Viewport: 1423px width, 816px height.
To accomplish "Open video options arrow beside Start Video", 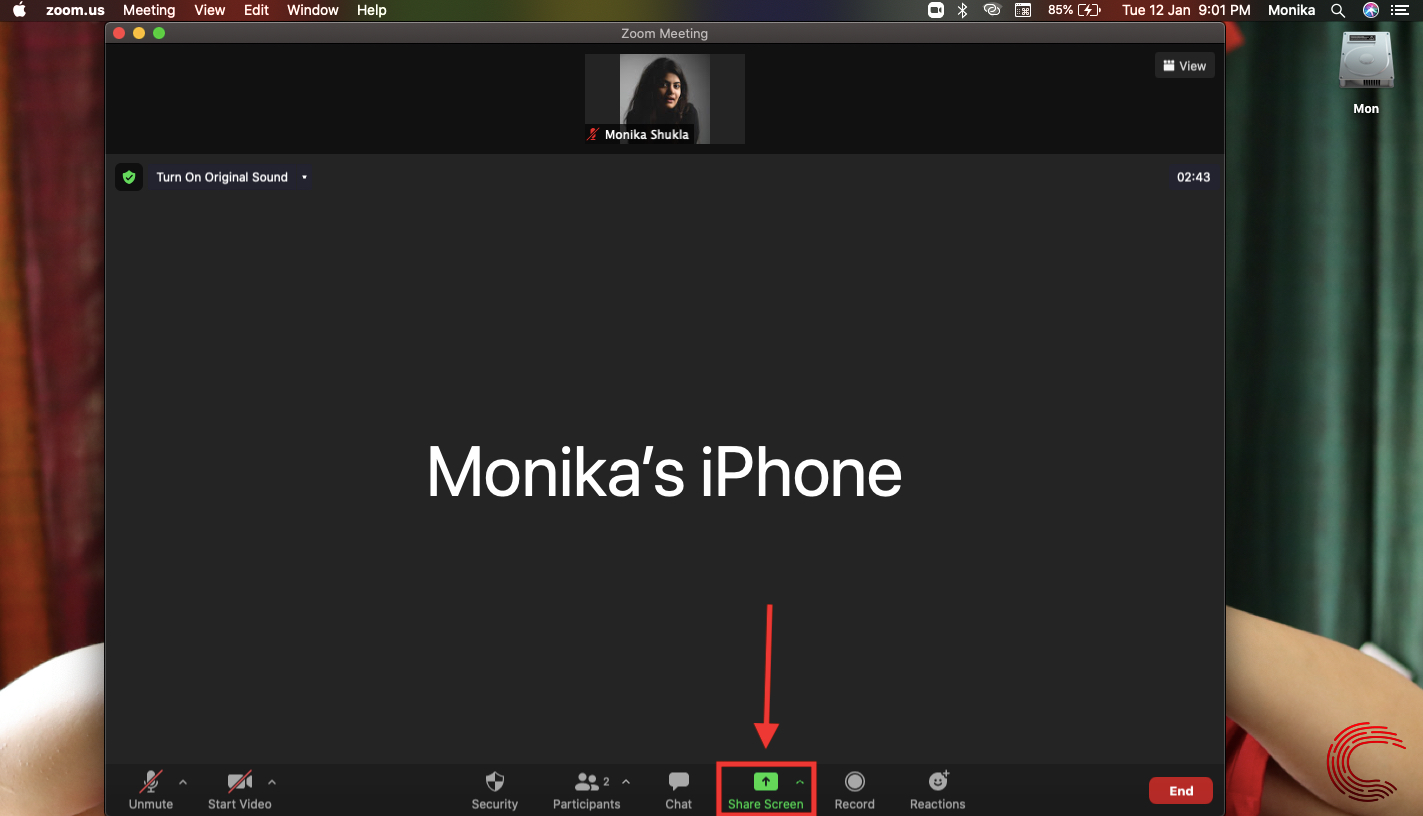I will tap(272, 782).
